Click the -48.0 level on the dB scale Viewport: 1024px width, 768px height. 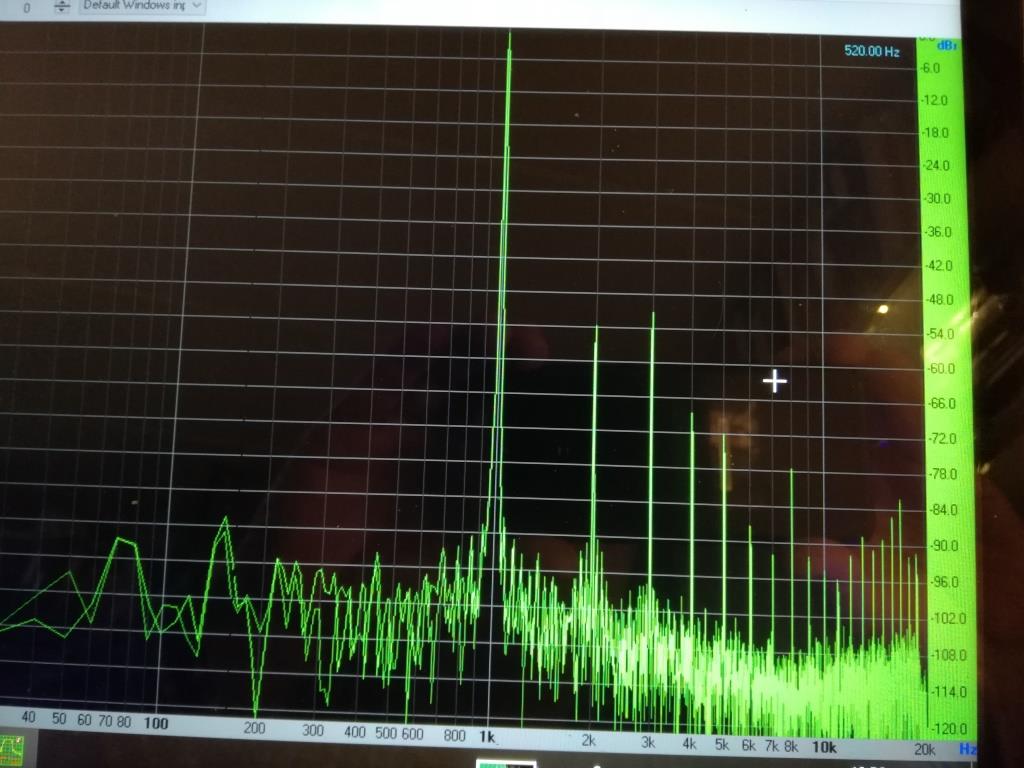(939, 300)
